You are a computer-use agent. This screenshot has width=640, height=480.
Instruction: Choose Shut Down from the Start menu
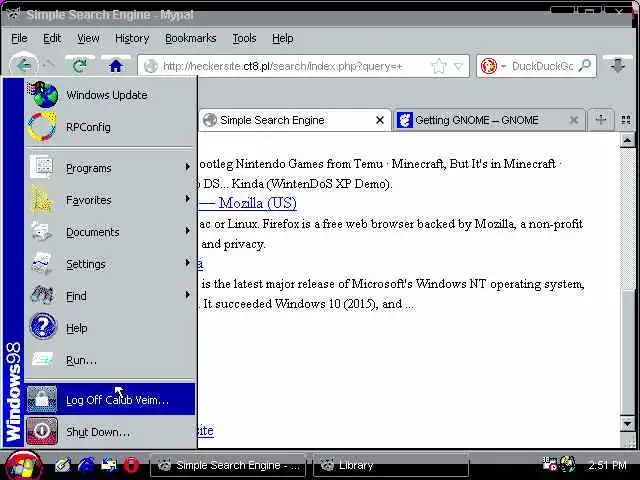110,431
